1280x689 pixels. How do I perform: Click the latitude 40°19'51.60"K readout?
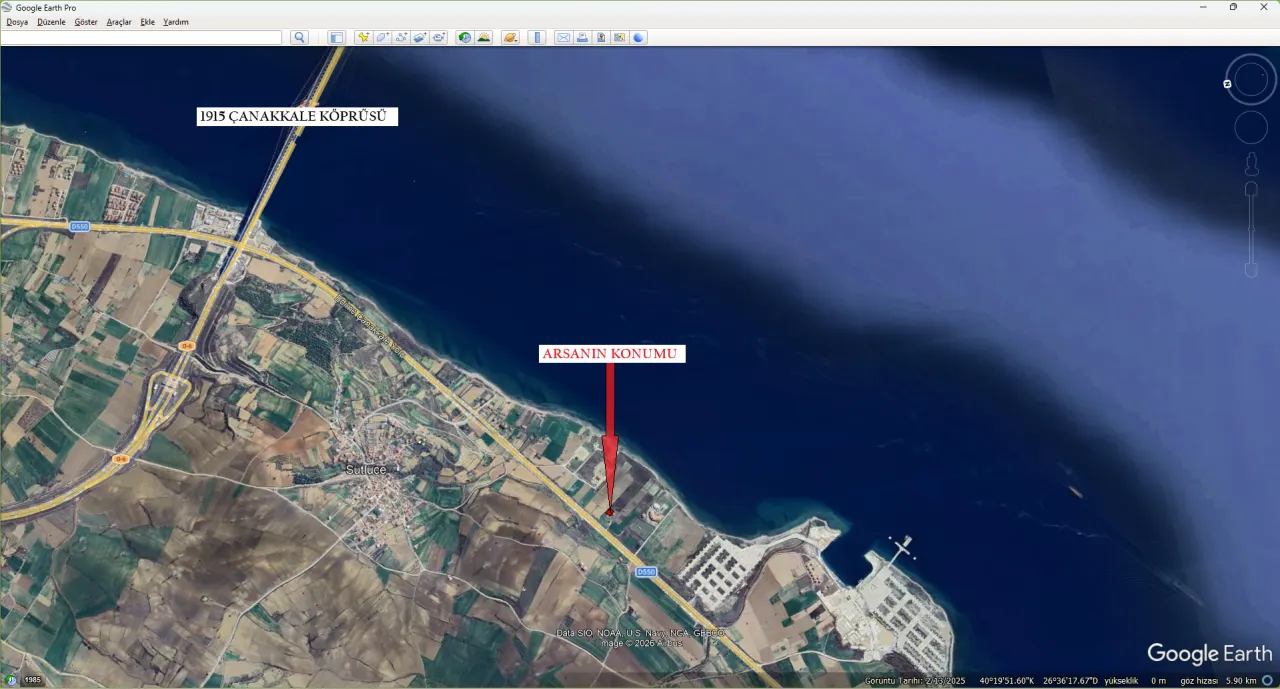[1006, 681]
